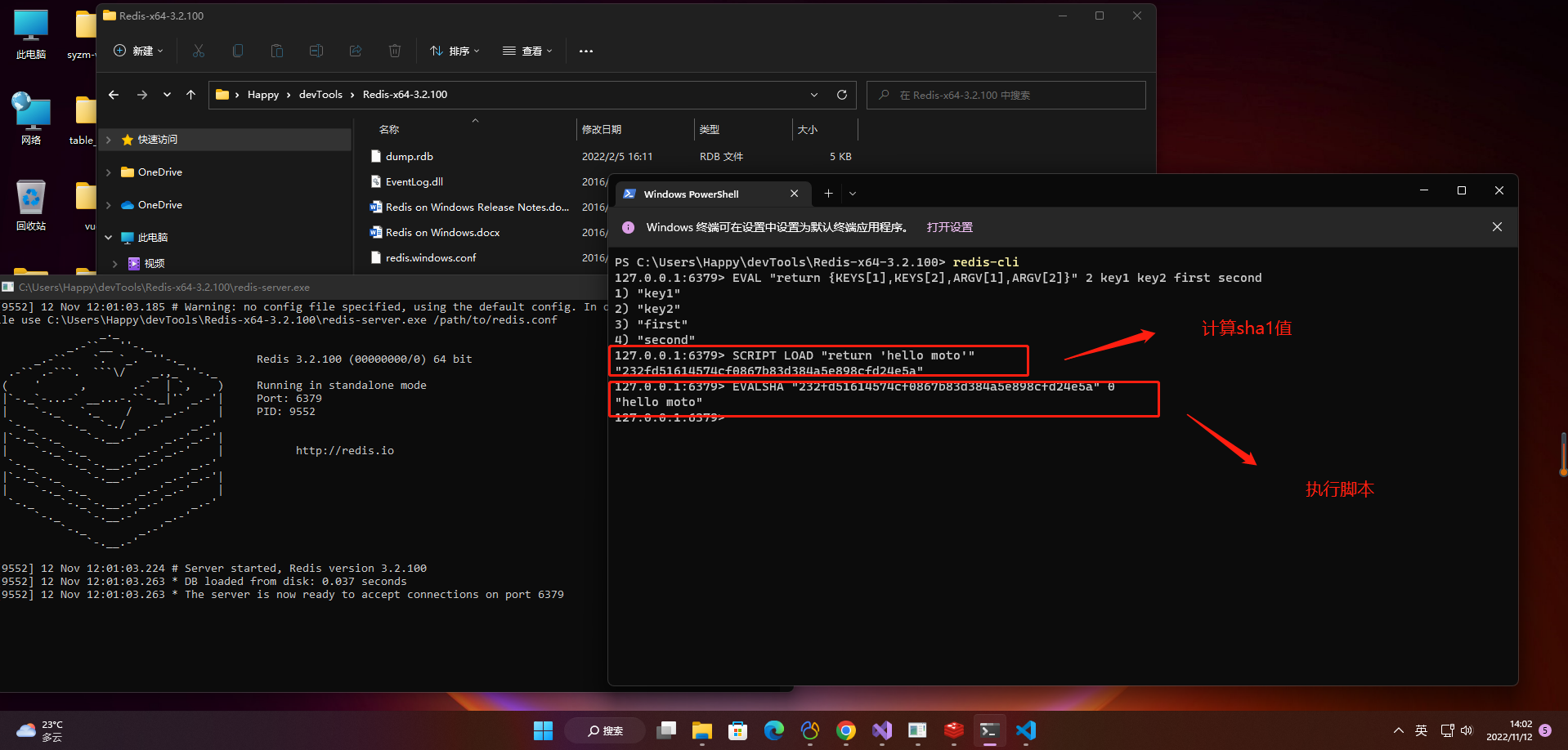
Task: Dismiss the default terminal notification bar
Action: (x=1497, y=227)
